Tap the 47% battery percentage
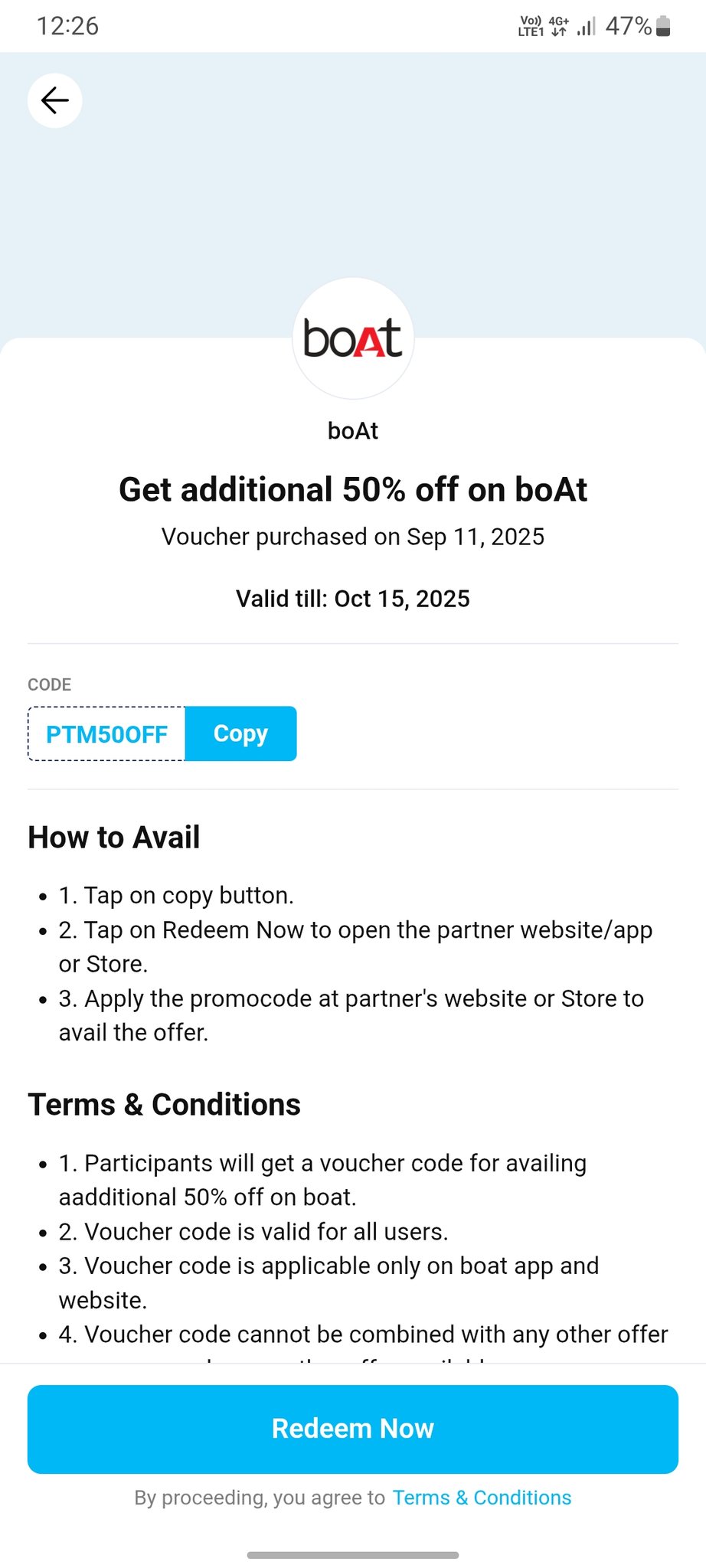Image resolution: width=706 pixels, height=1568 pixels. pos(628,27)
